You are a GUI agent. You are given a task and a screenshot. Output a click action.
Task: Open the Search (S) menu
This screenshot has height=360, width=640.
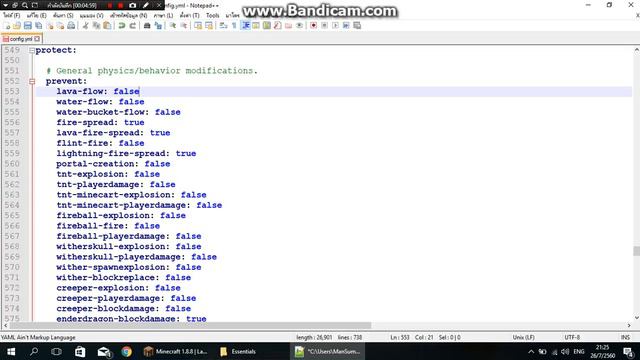point(63,15)
